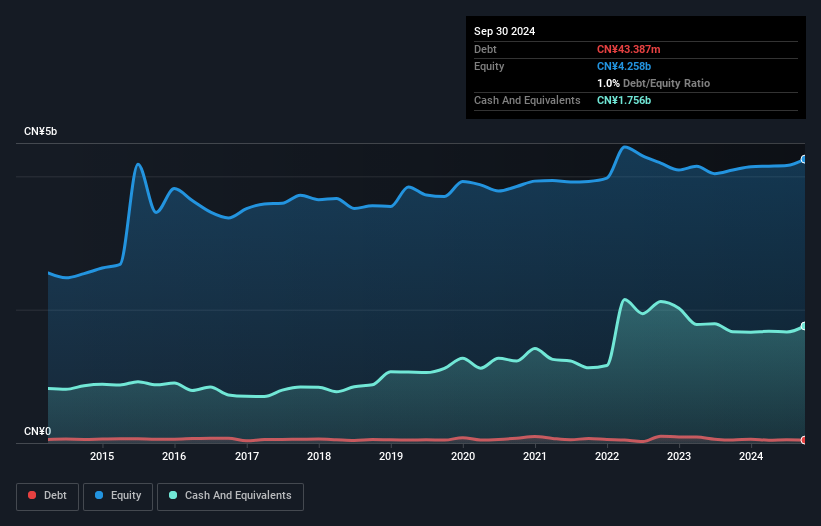Click the 2016 x-axis label
The height and width of the screenshot is (526, 821).
[x=174, y=456]
